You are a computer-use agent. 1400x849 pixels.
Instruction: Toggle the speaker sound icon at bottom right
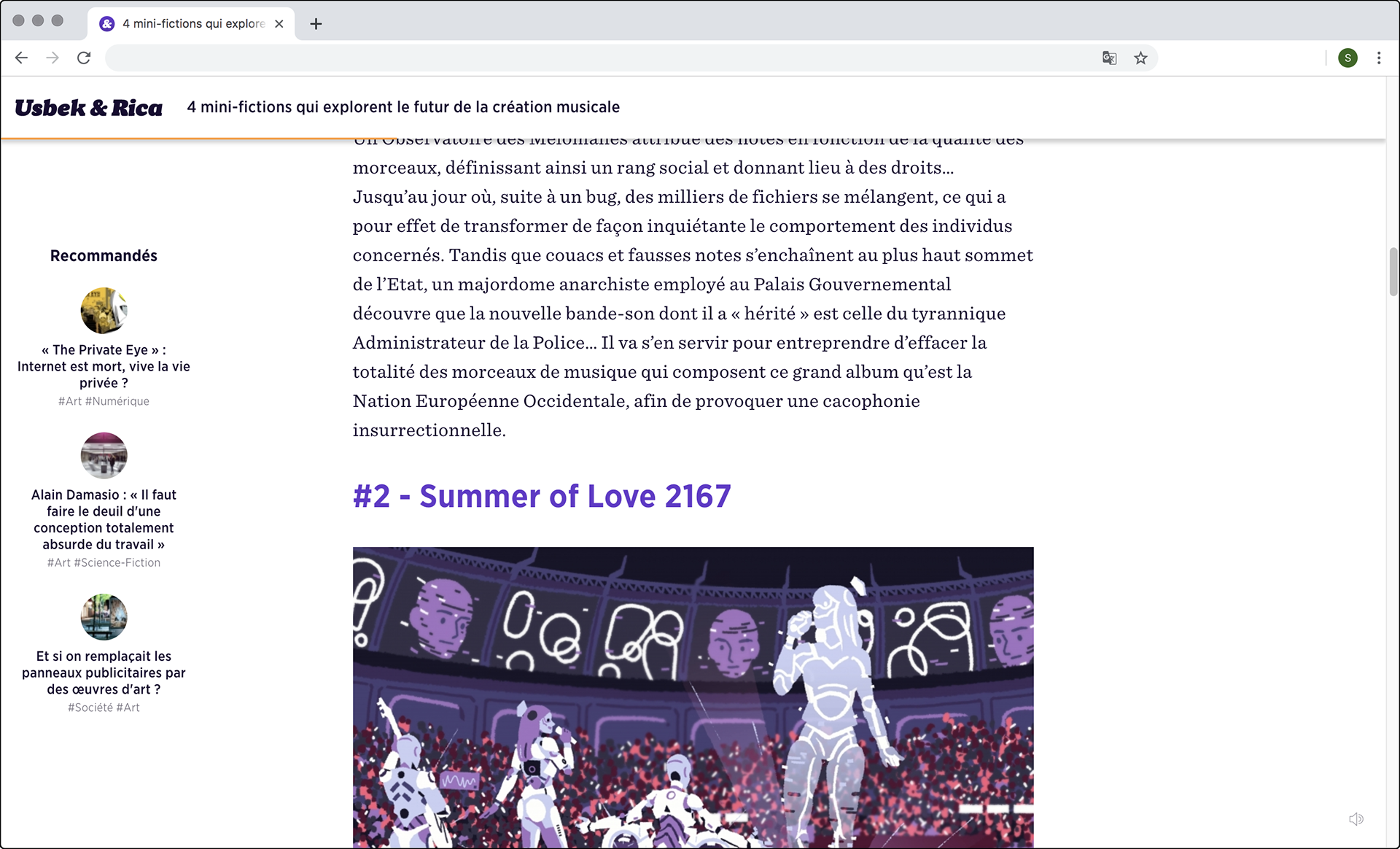pos(1356,819)
